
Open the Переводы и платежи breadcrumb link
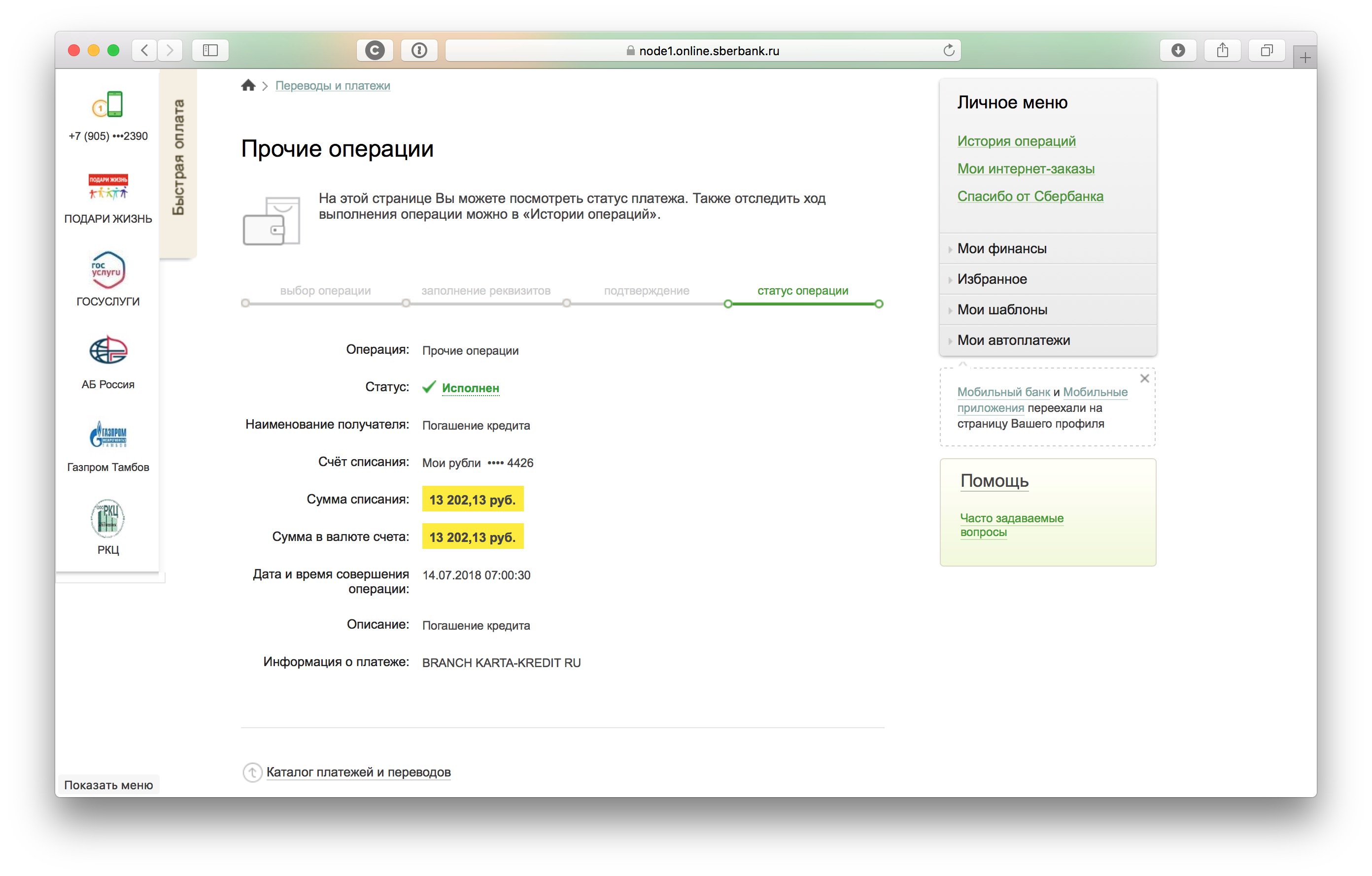click(333, 85)
